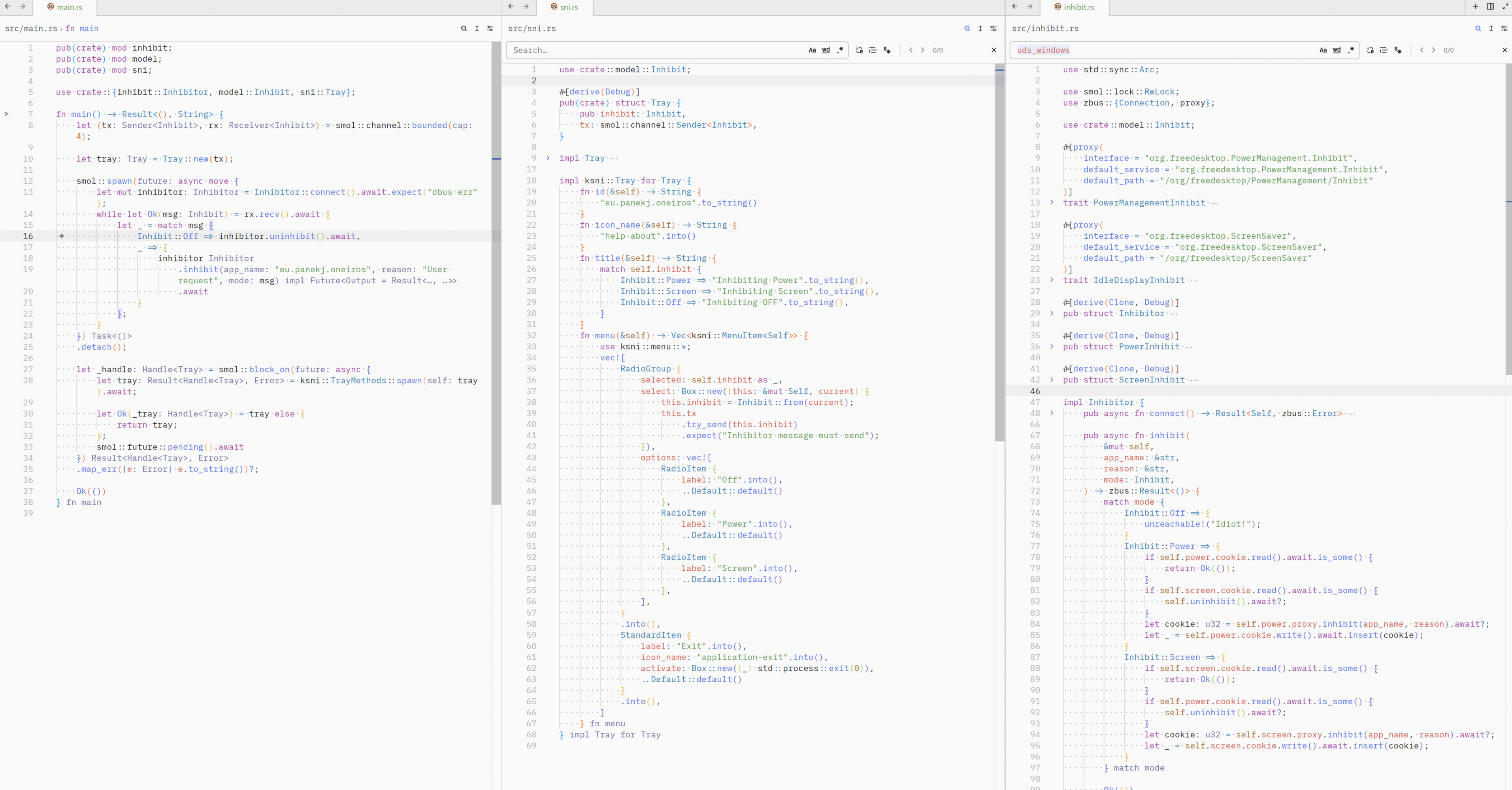Screen dimensions: 1512x790
Task: Select the main.rs tab
Action: tap(64, 7)
